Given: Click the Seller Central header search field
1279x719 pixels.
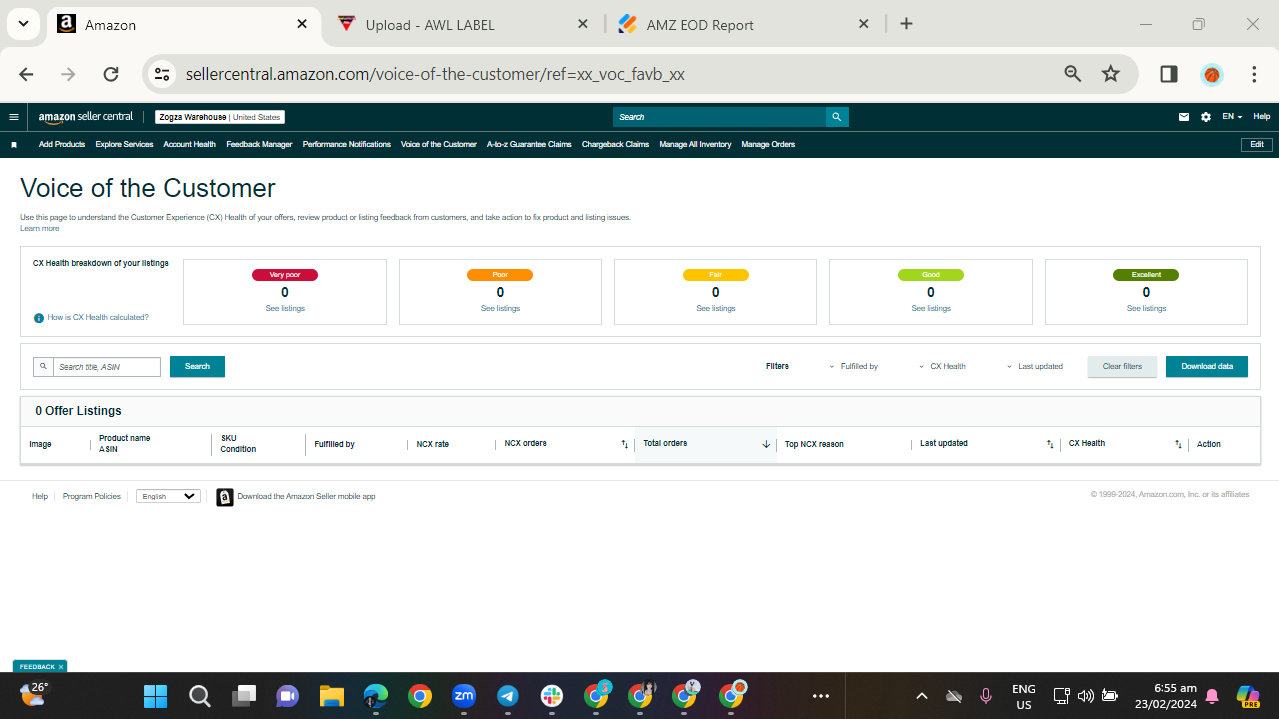Looking at the screenshot, I should (720, 117).
